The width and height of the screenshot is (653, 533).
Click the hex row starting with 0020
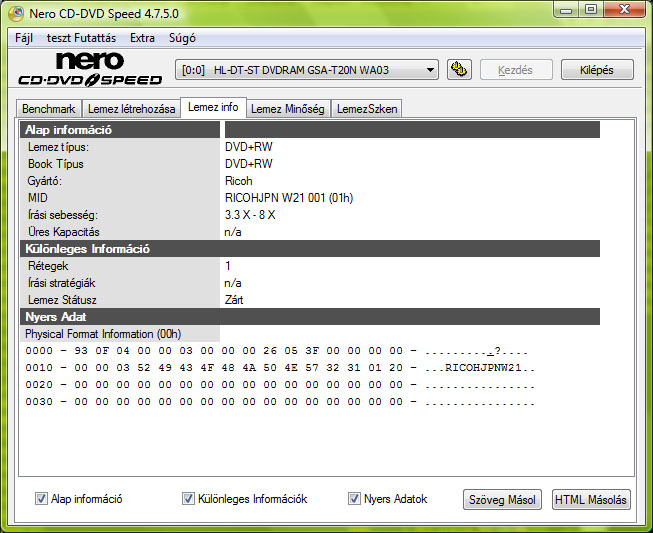click(280, 385)
